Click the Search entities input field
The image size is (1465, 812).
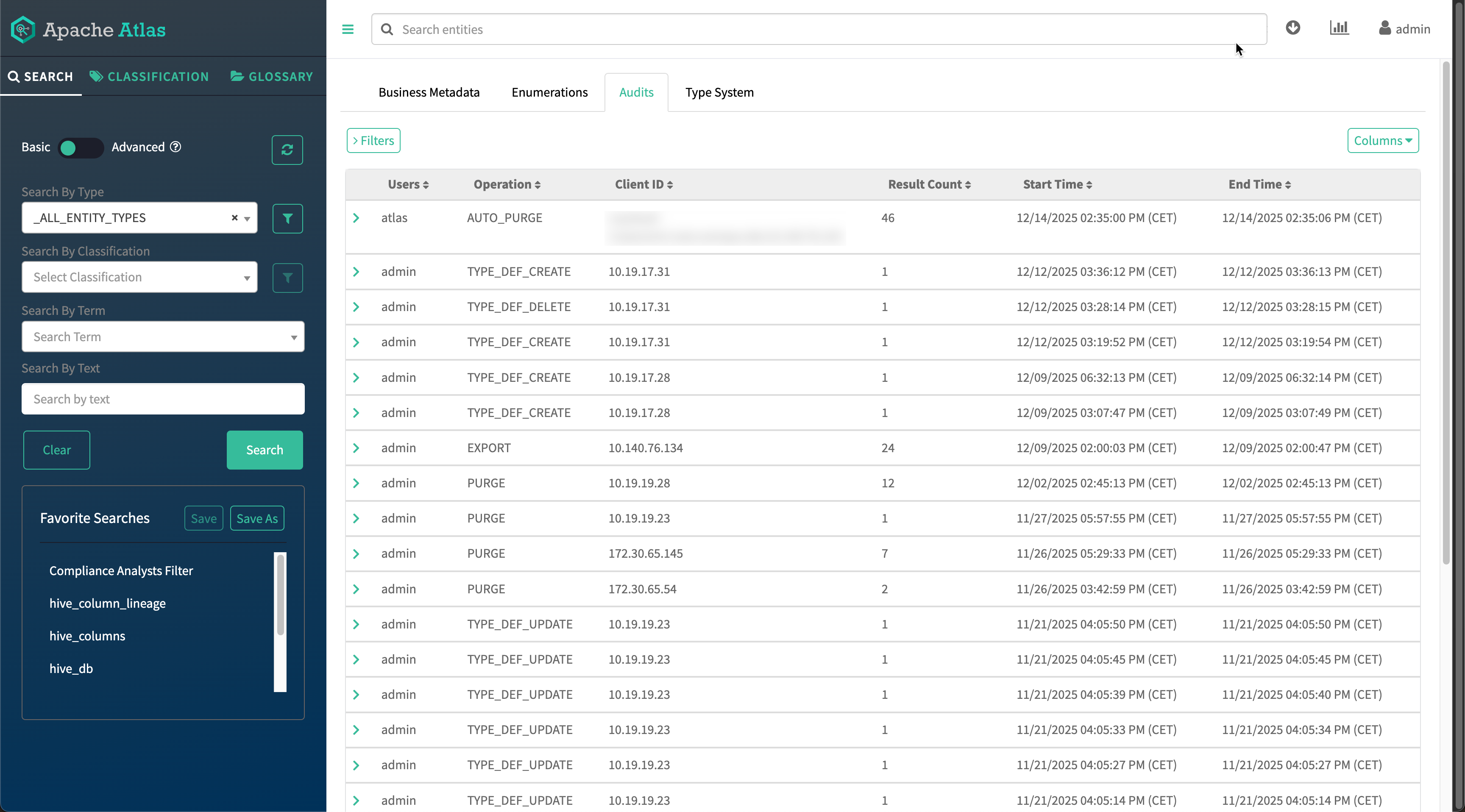point(819,29)
